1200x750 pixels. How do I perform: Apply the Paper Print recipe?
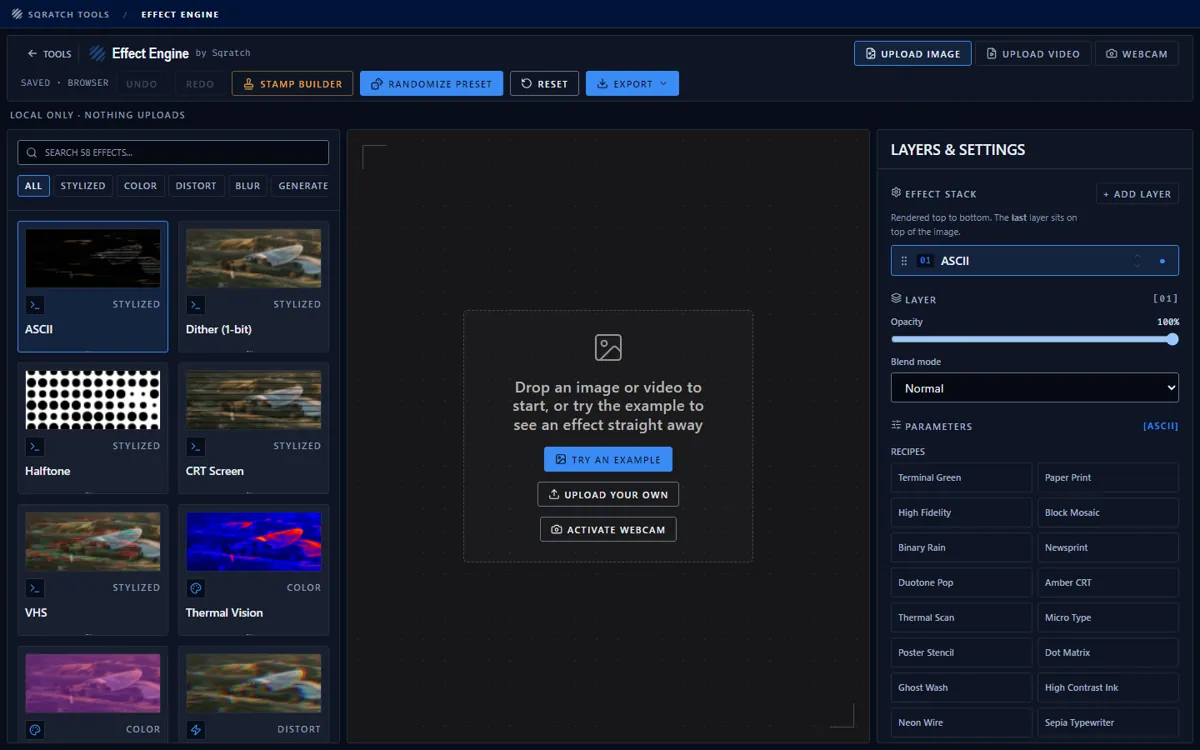click(1108, 478)
